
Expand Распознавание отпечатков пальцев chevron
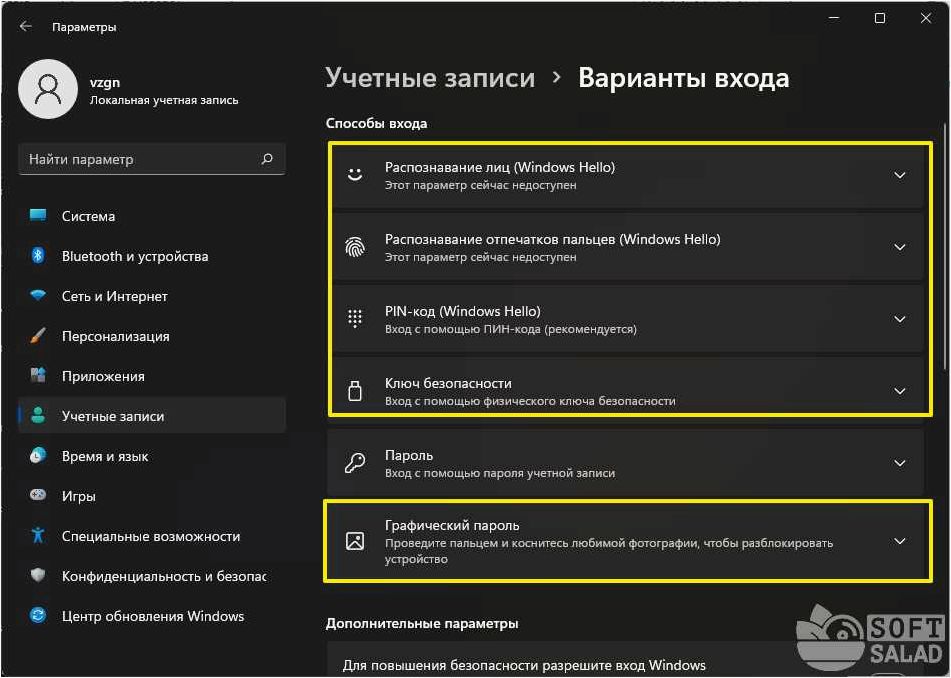tap(899, 247)
